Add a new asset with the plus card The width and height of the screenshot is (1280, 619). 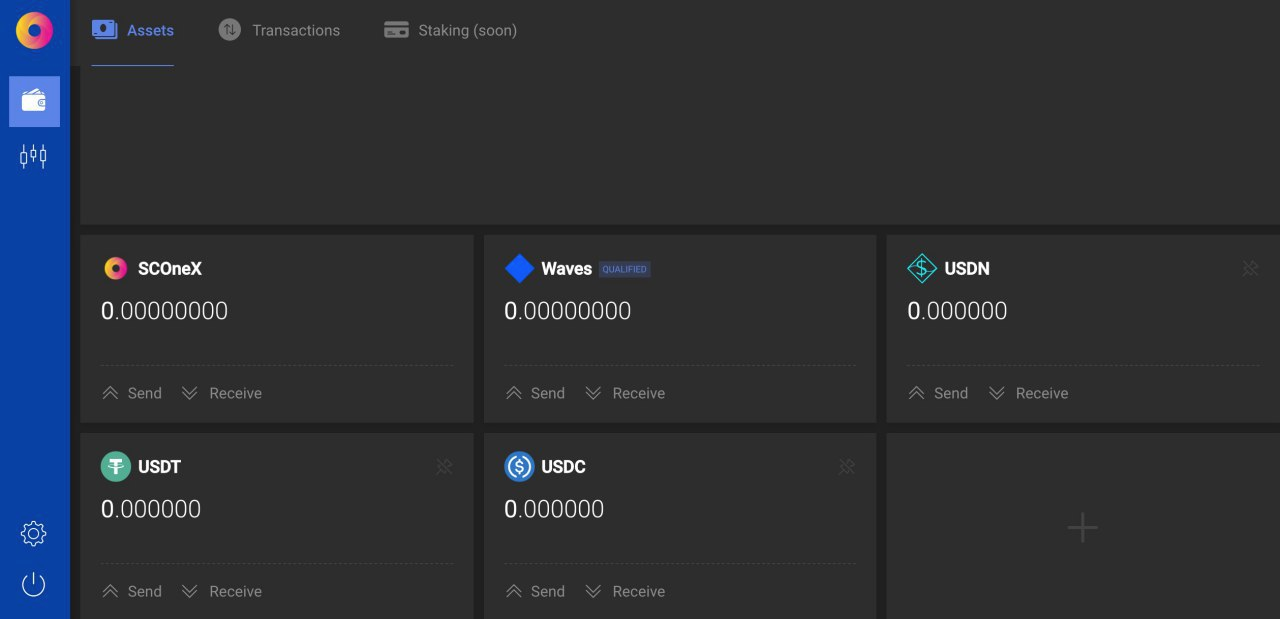pyautogui.click(x=1083, y=527)
